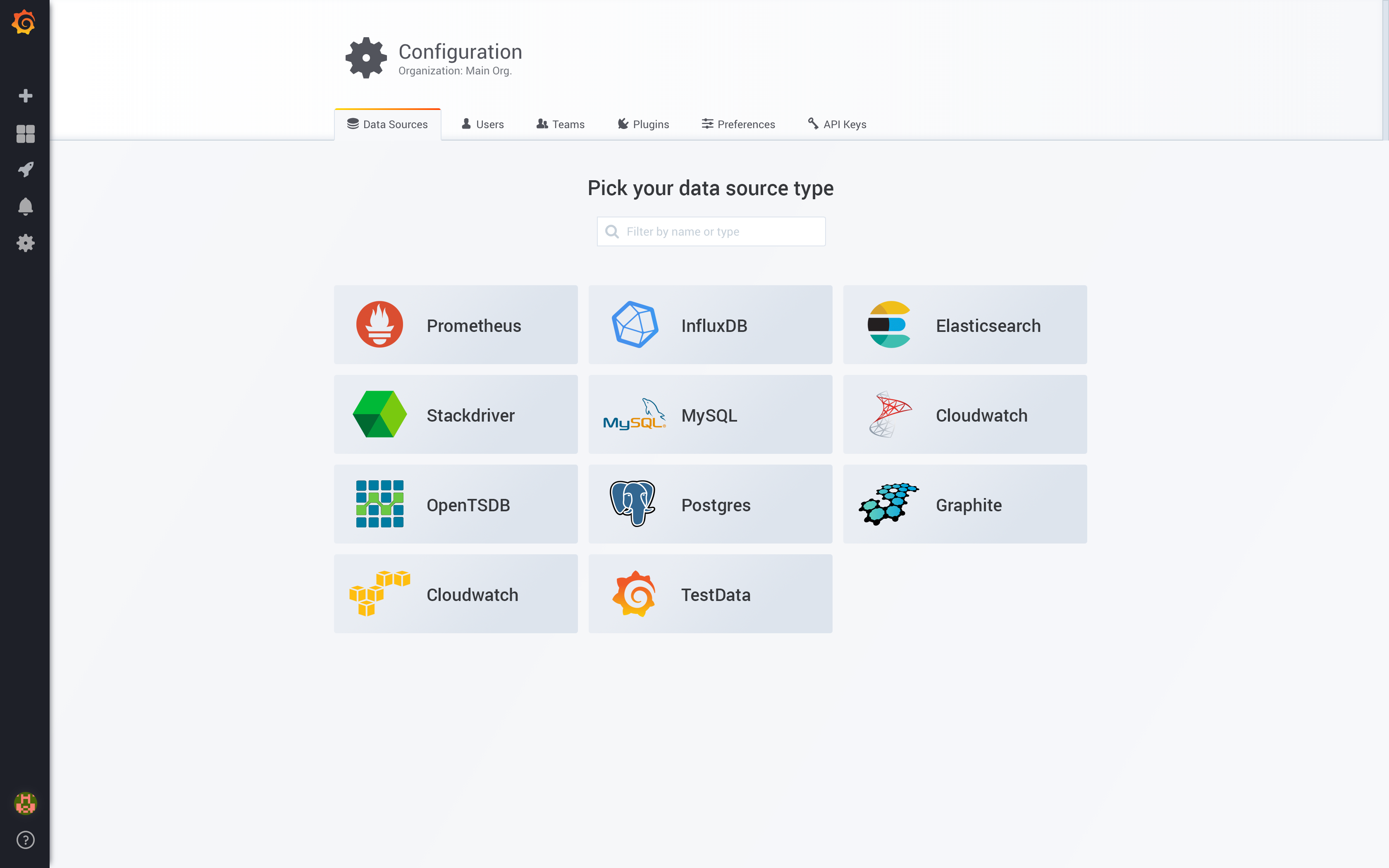Open the Create menu via plus icon
This screenshot has height=868, width=1389.
click(25, 95)
